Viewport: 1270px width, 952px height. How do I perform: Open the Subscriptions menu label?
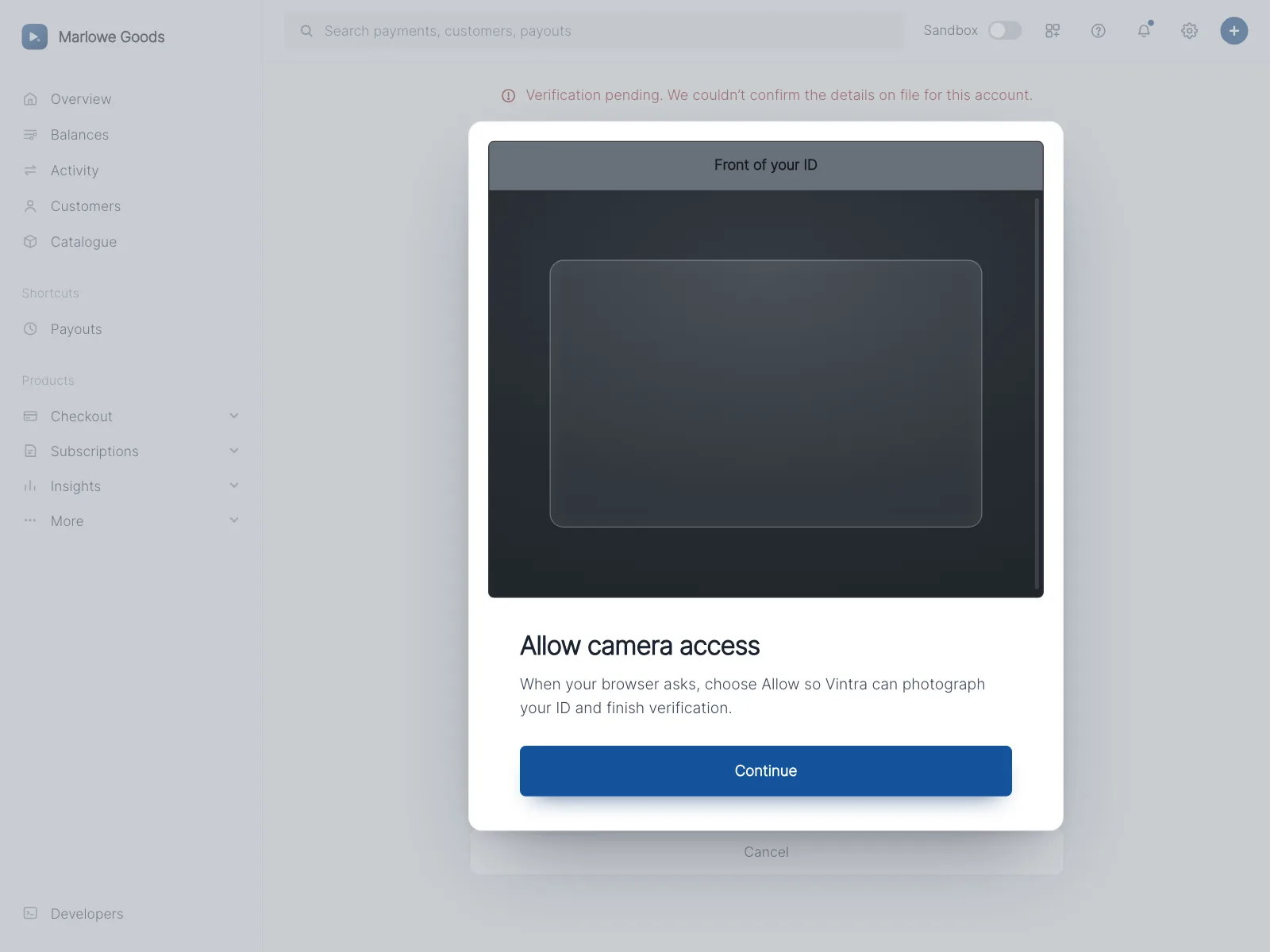[x=94, y=451]
